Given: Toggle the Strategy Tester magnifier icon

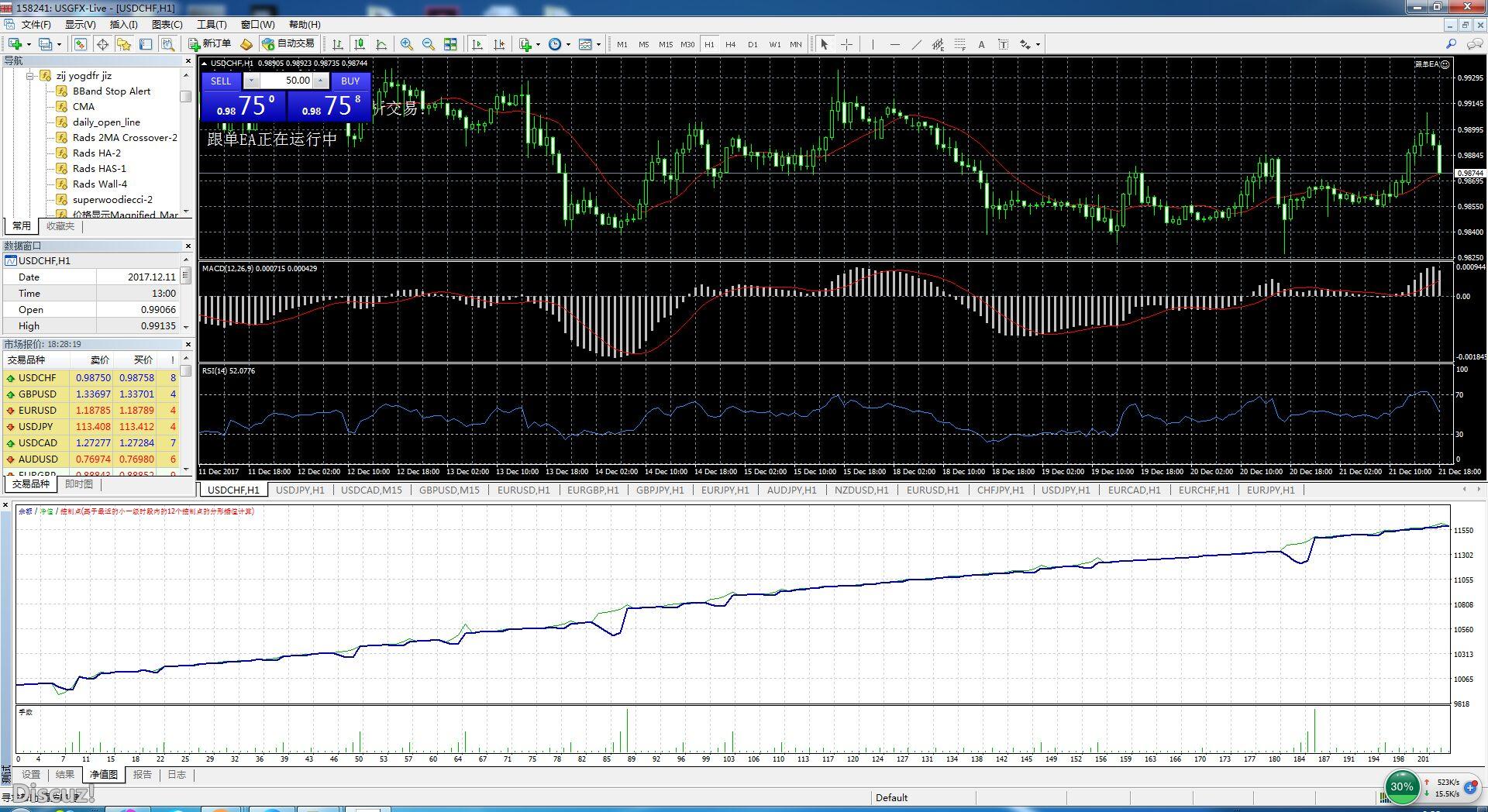Looking at the screenshot, I should tap(167, 44).
